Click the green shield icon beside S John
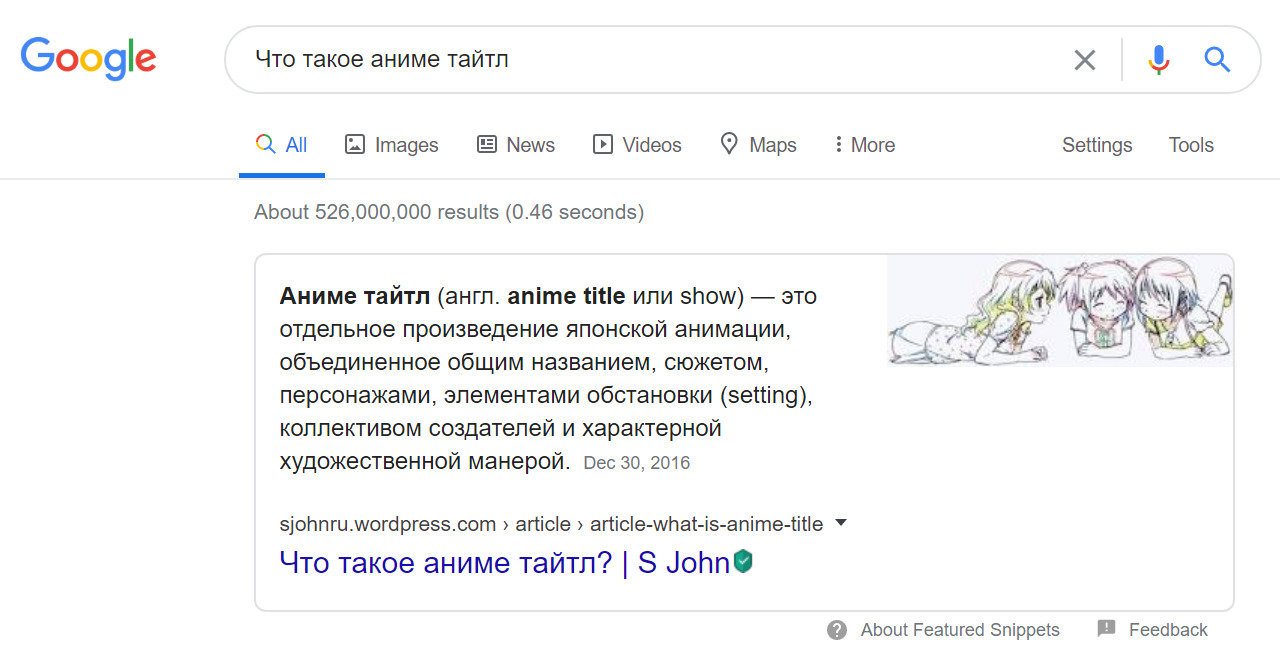This screenshot has height=667, width=1280. [743, 562]
